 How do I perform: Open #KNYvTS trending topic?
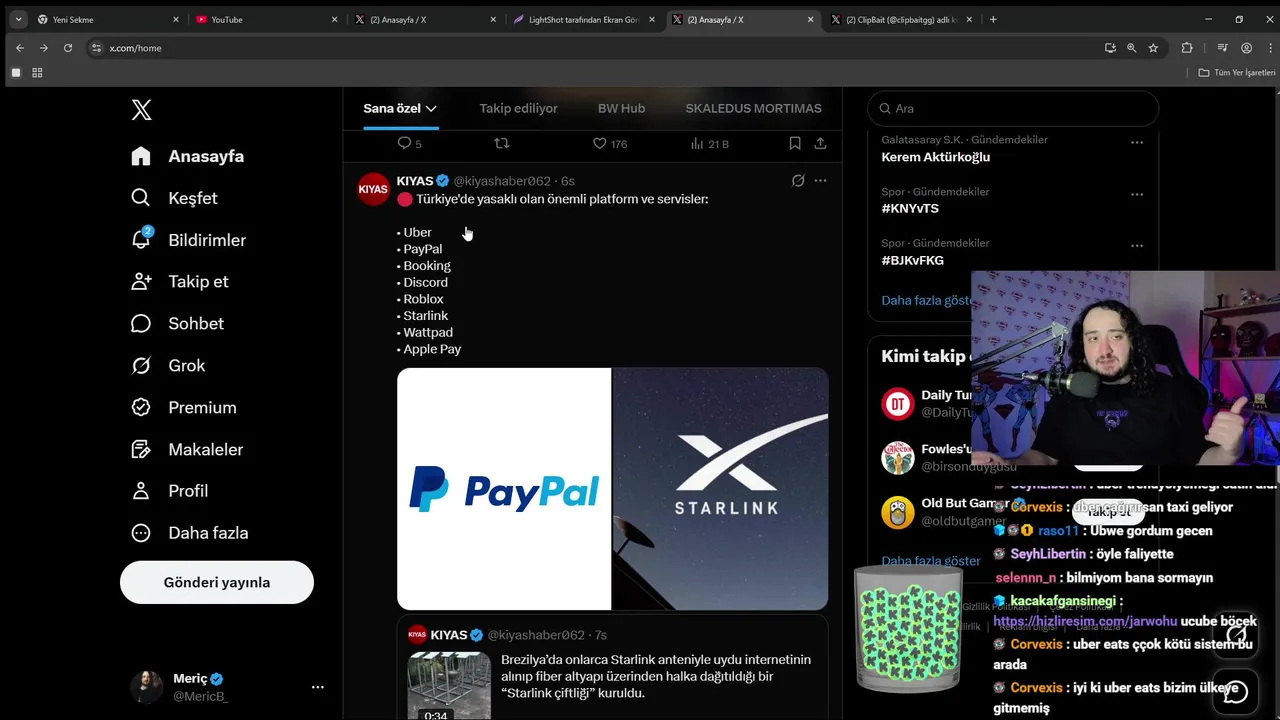coord(910,209)
